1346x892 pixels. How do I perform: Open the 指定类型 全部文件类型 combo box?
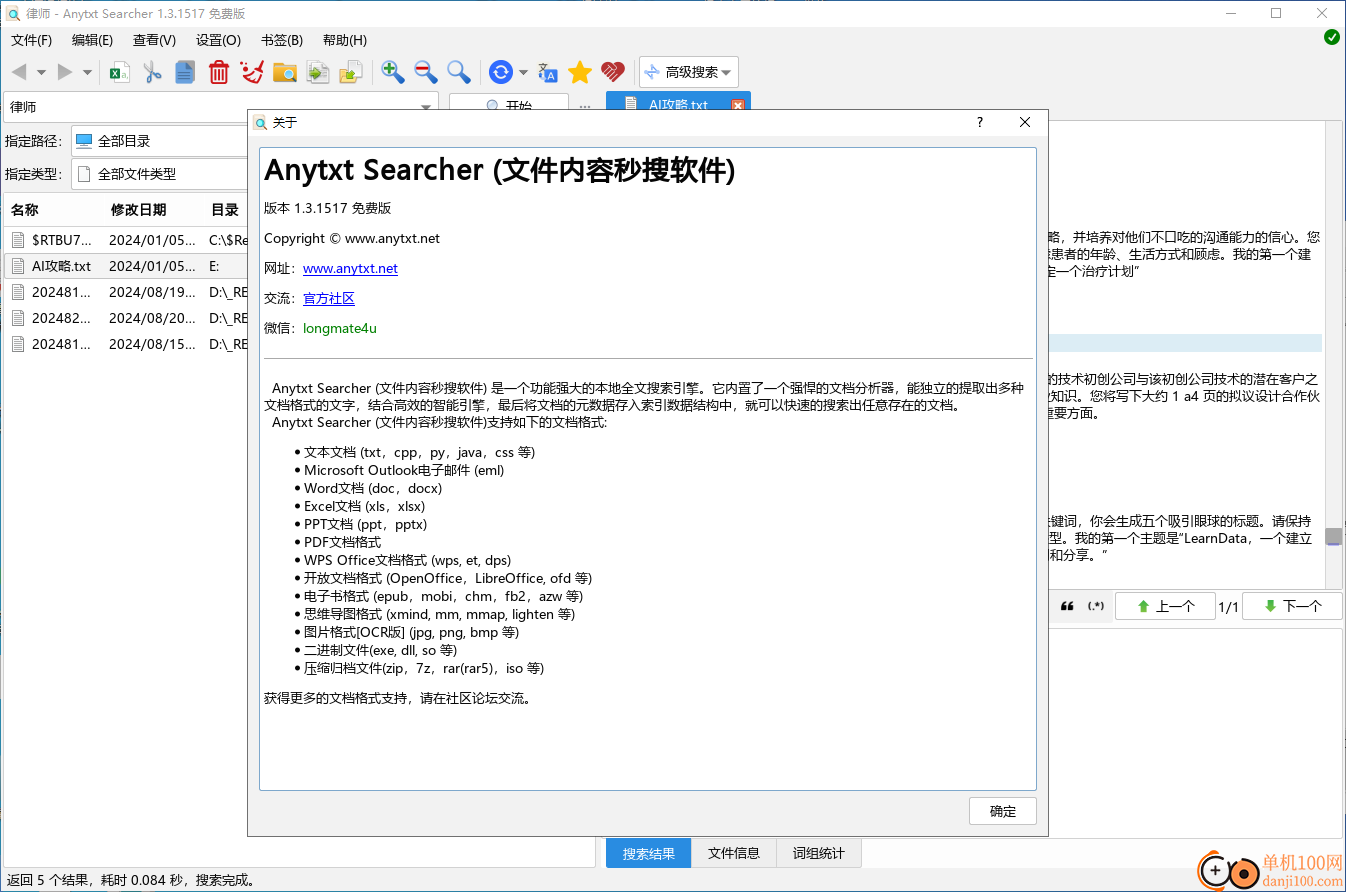[159, 174]
